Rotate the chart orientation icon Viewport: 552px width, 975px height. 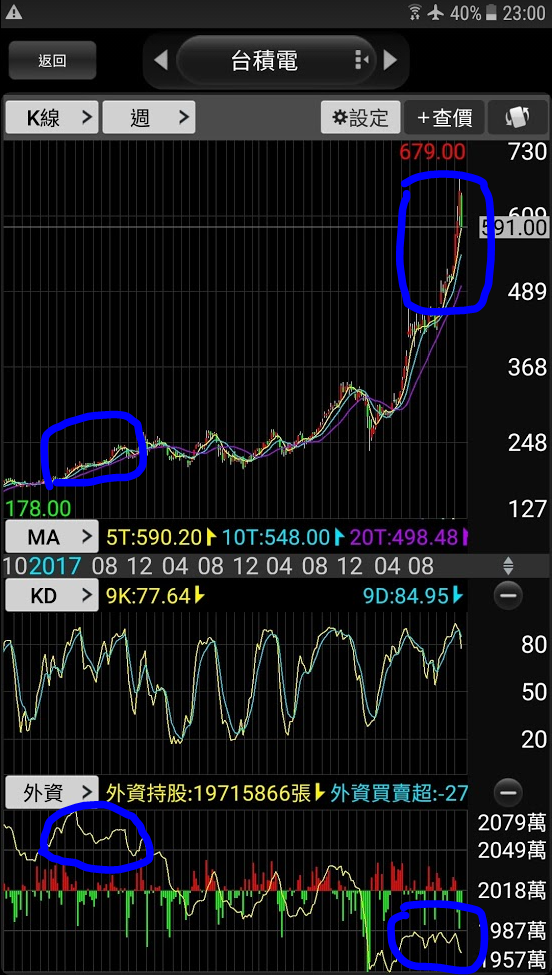click(x=518, y=117)
